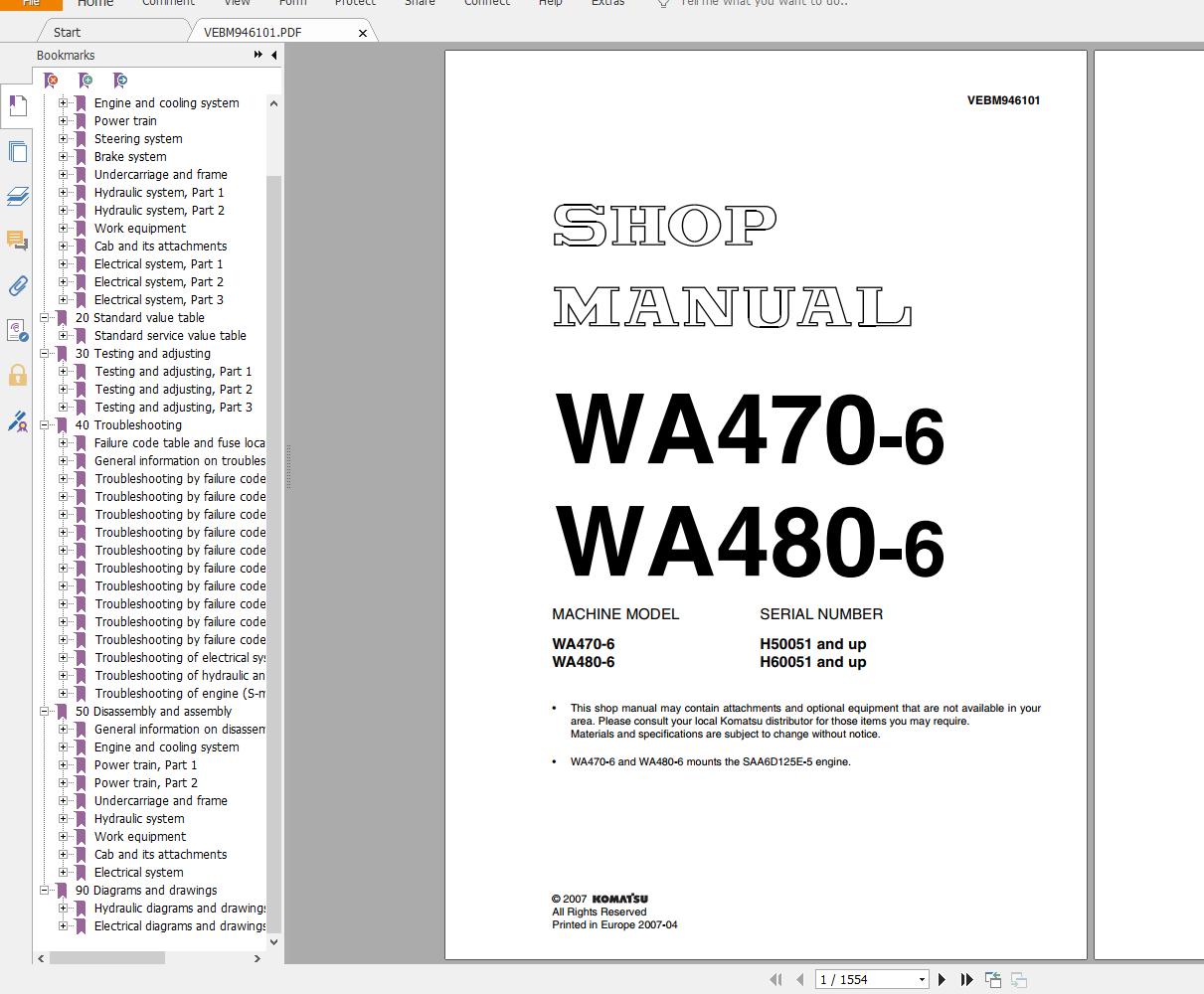Expand the Engine and cooling system bookmark
Screen dimensions: 1204x994
[64, 102]
